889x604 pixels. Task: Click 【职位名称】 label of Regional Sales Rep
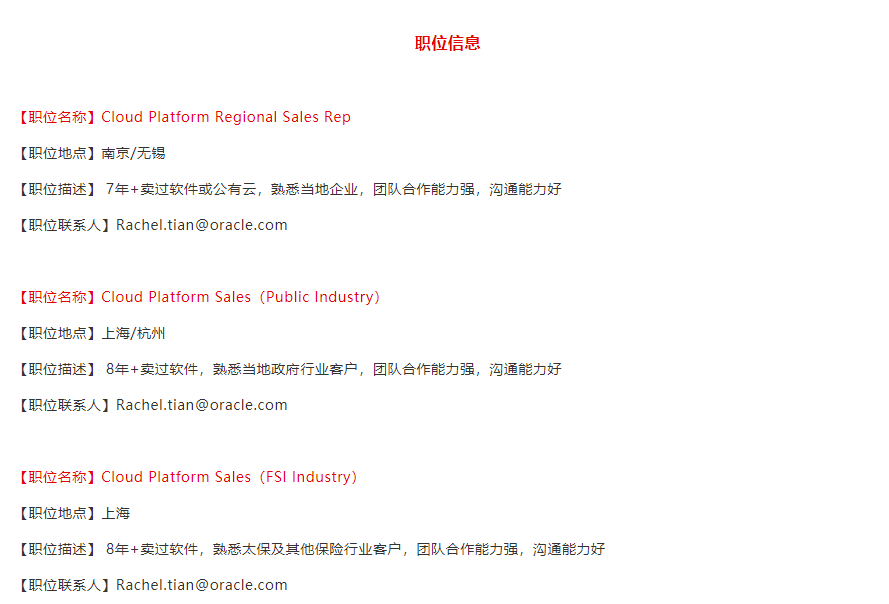click(58, 117)
